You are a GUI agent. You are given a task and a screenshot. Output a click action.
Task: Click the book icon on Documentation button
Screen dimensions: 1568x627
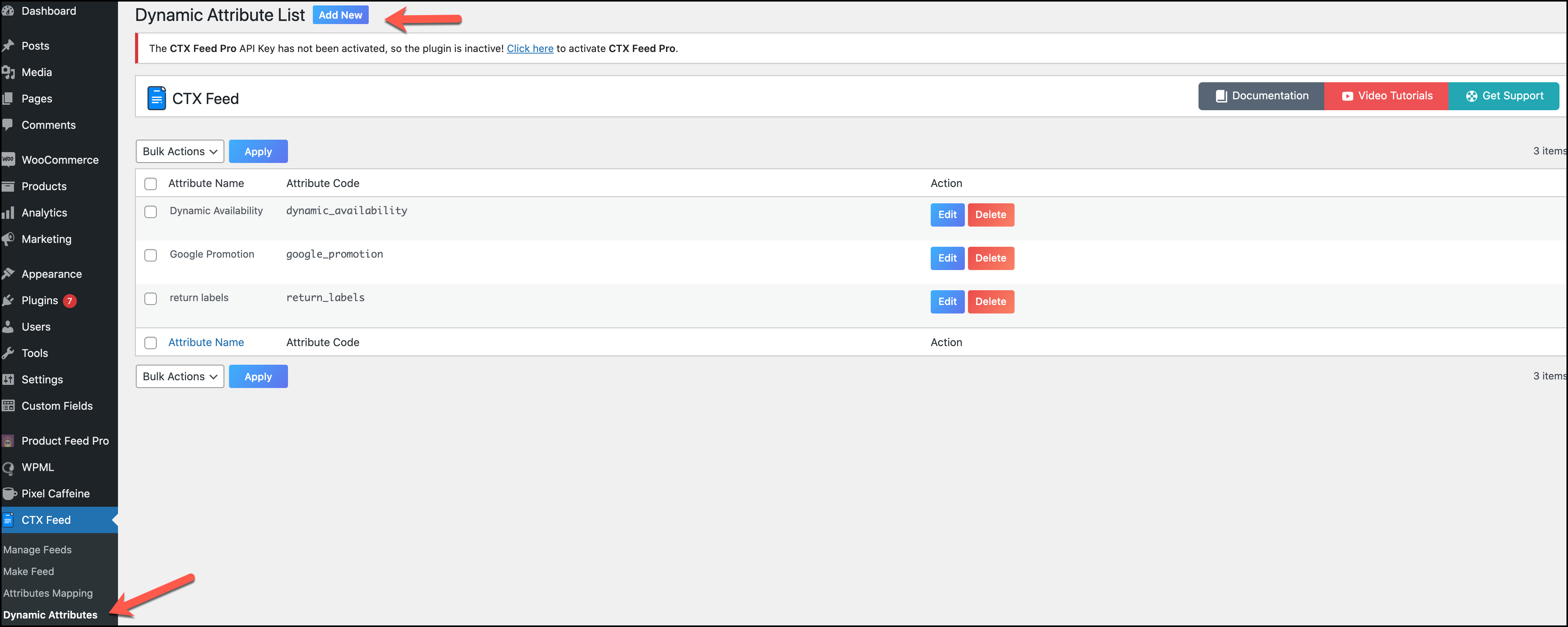click(x=1221, y=96)
